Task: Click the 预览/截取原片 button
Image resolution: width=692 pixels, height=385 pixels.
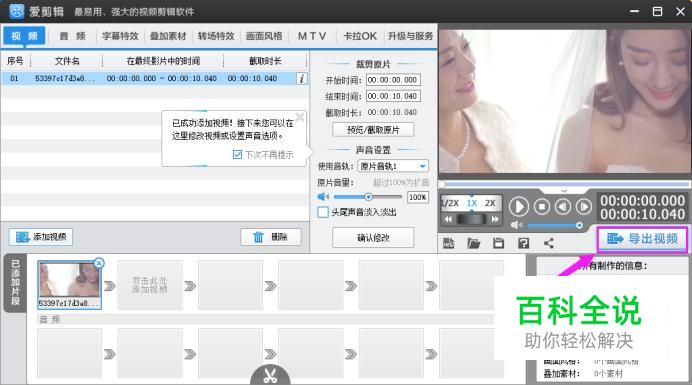Action: click(373, 130)
